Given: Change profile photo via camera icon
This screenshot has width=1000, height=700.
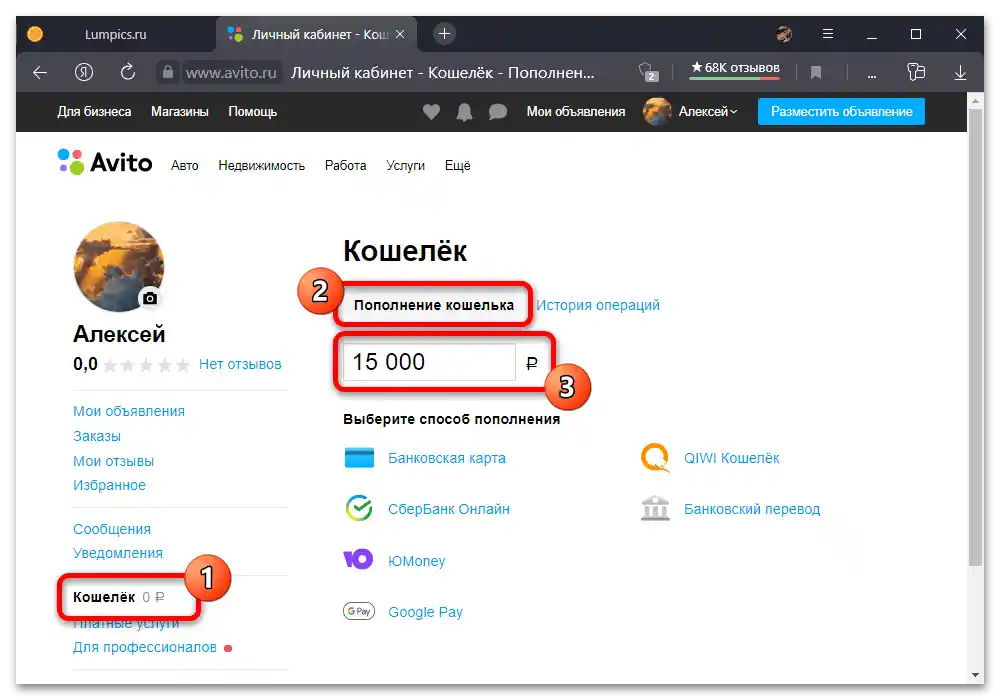Looking at the screenshot, I should pos(150,298).
